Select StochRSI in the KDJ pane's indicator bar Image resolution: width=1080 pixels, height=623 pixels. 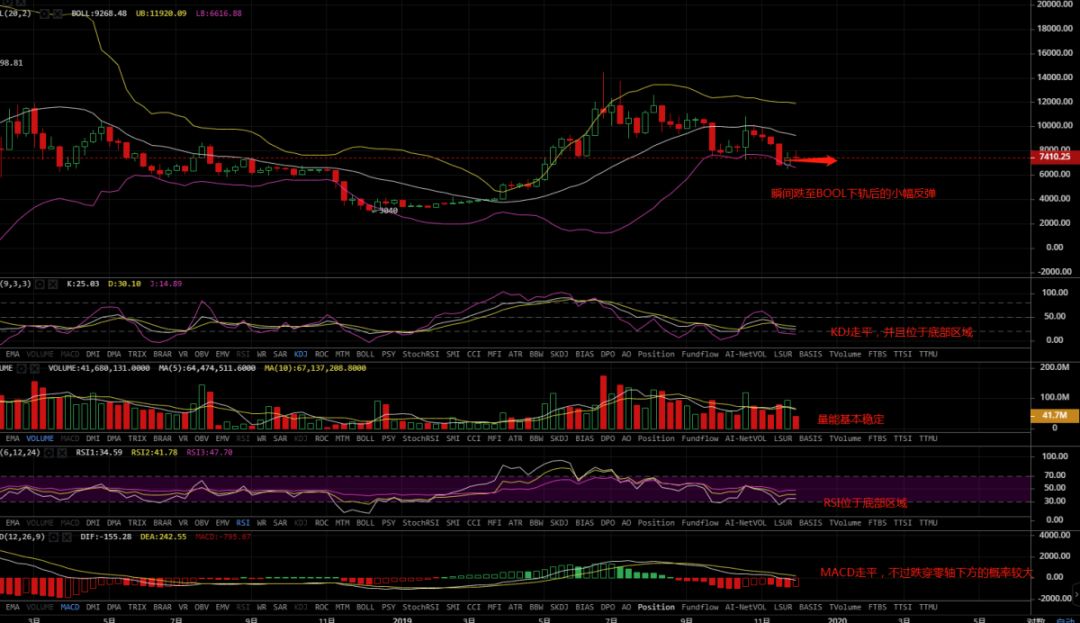tap(419, 354)
